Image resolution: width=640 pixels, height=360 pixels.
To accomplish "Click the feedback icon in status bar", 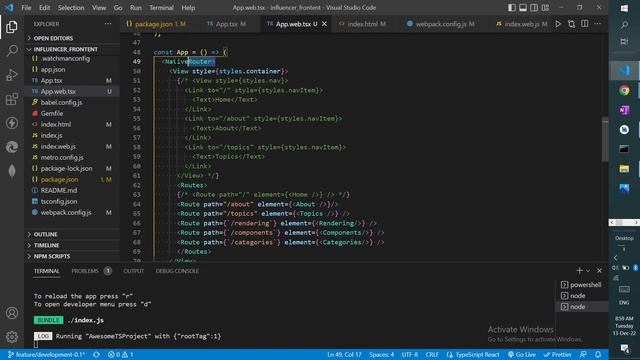I will [x=583, y=355].
